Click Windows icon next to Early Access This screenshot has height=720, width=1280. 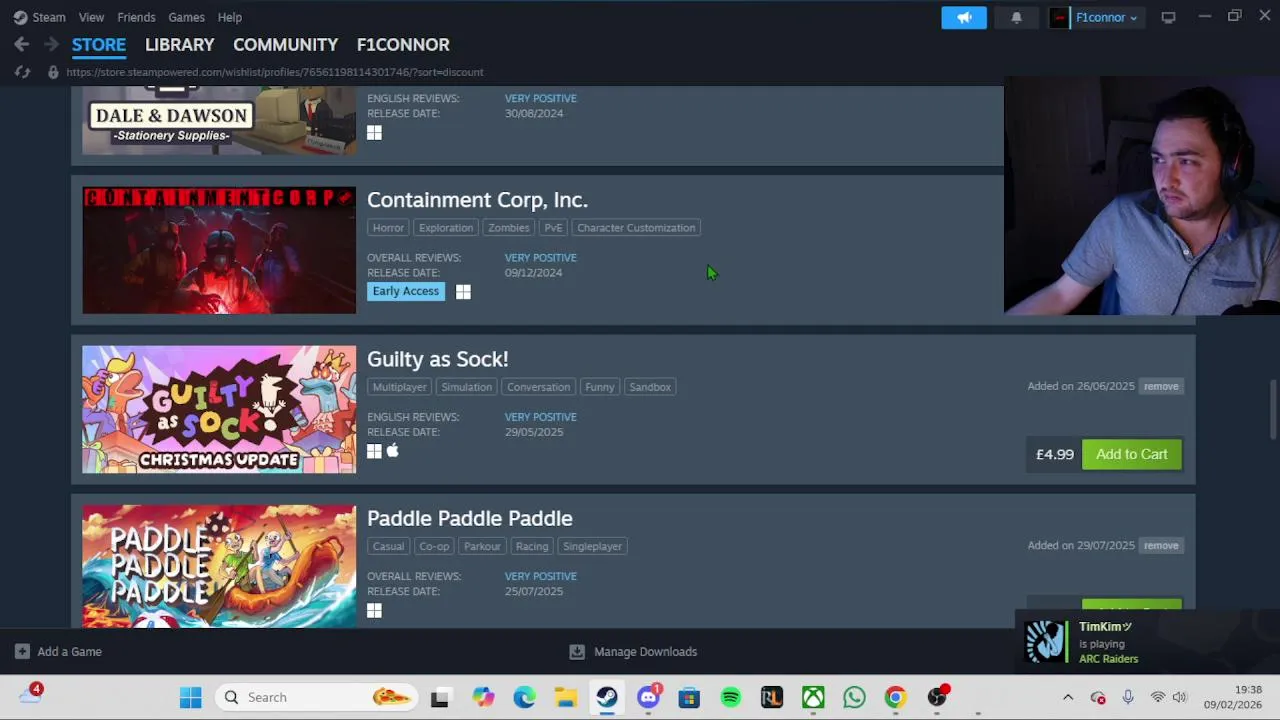point(463,292)
